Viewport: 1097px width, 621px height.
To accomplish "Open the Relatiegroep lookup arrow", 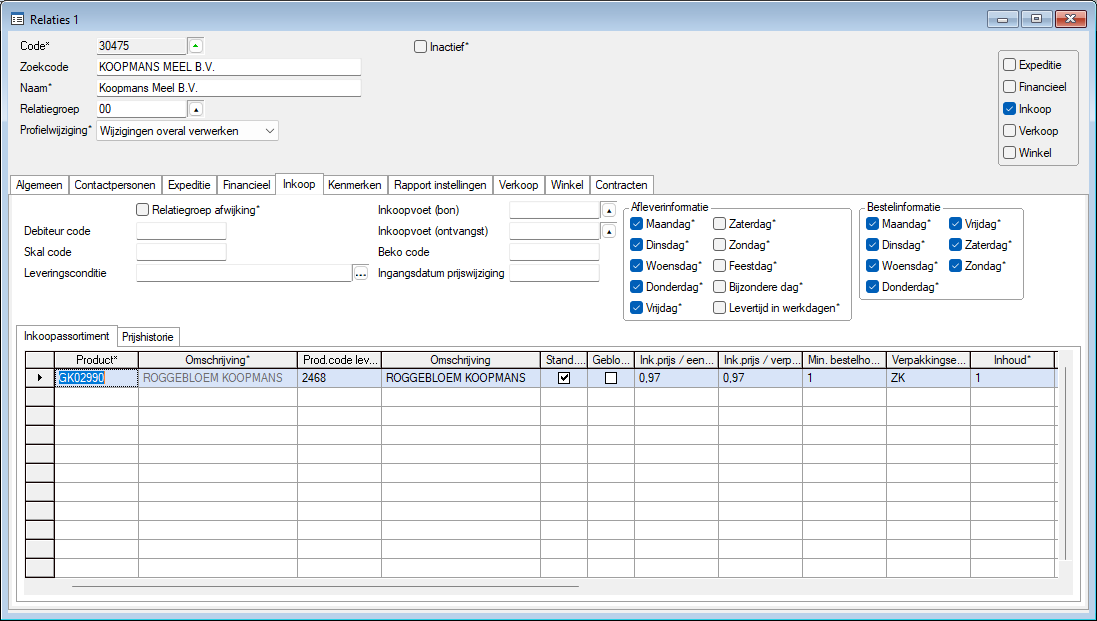I will tap(196, 109).
